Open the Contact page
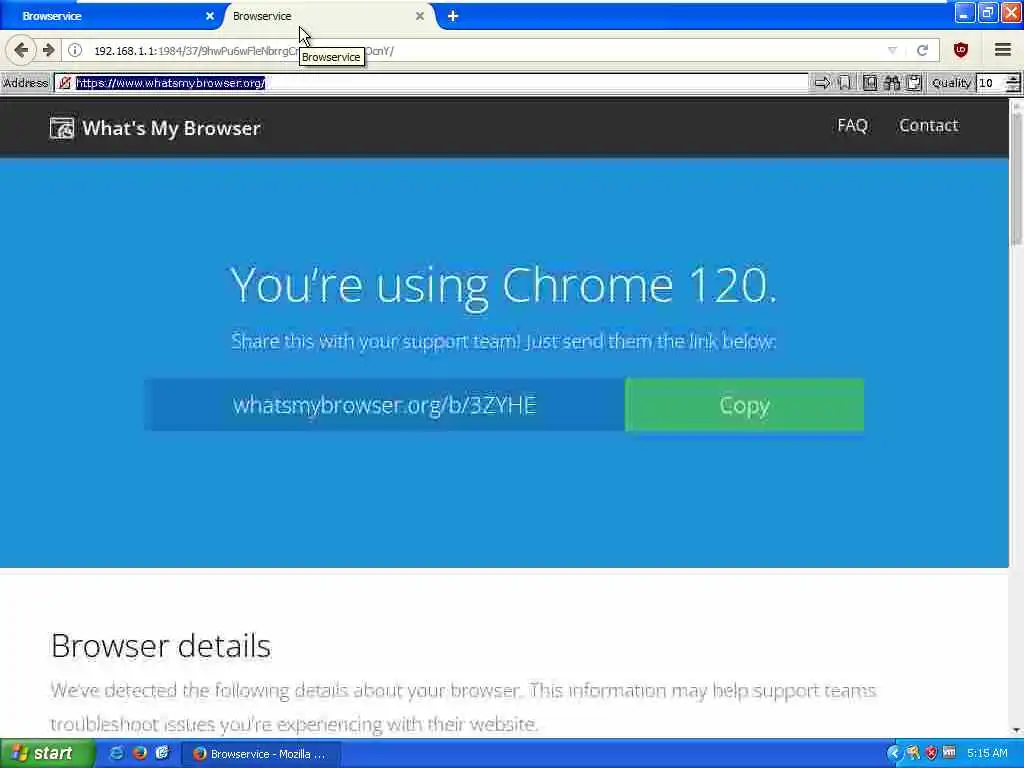The image size is (1024, 768). coord(929,125)
